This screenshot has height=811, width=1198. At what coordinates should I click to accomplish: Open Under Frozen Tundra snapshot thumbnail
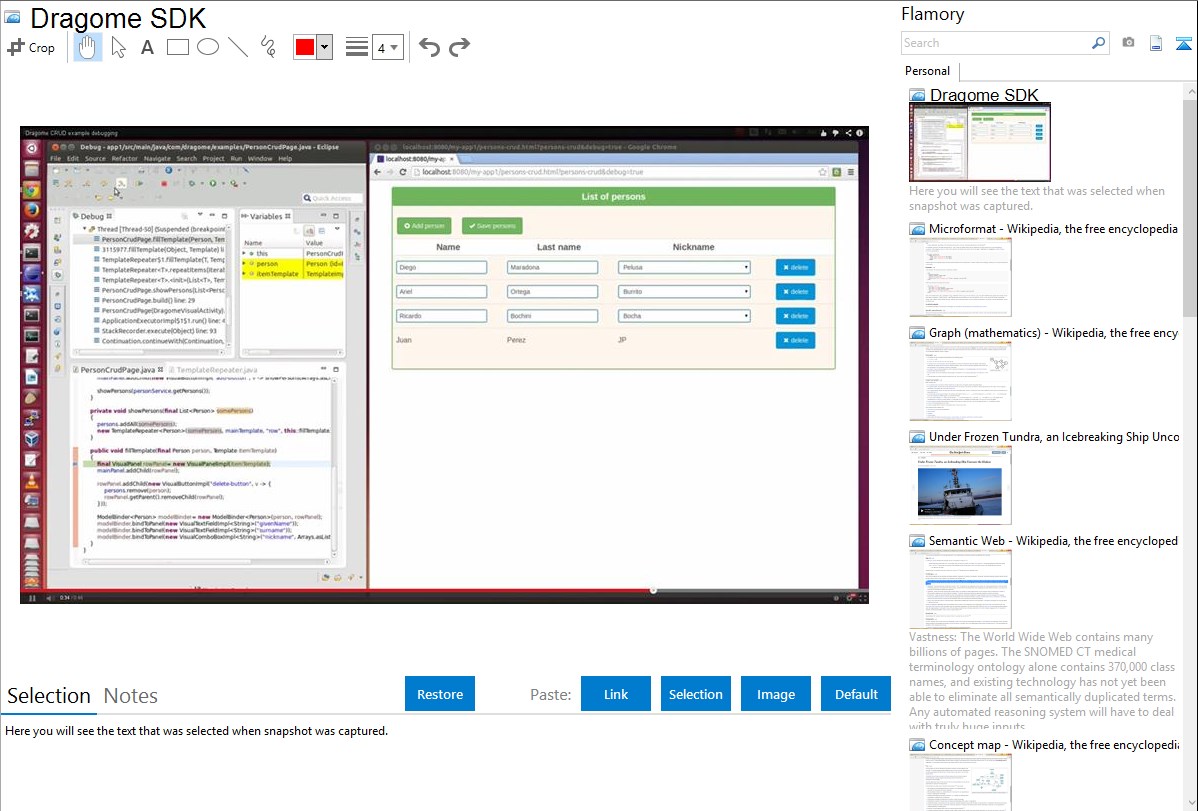pyautogui.click(x=960, y=485)
